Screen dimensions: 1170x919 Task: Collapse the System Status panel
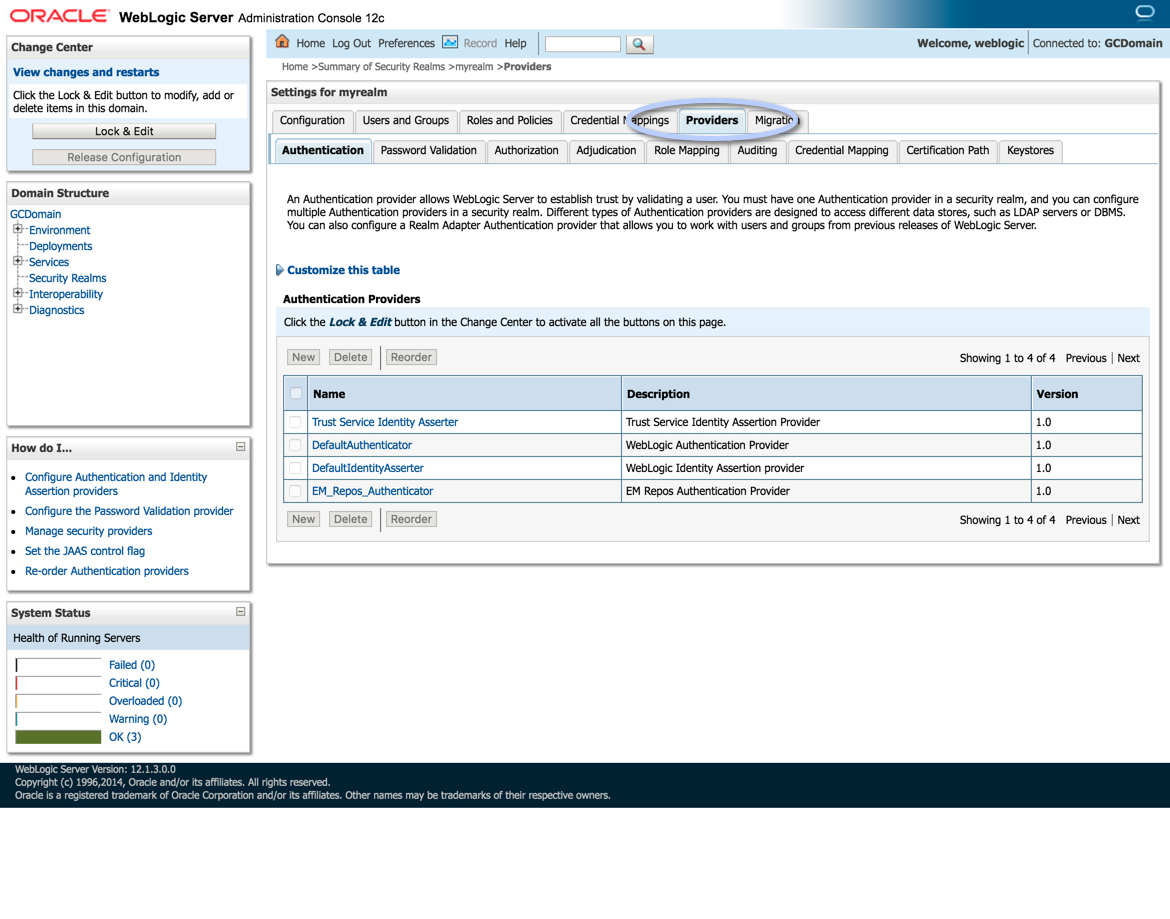(240, 612)
